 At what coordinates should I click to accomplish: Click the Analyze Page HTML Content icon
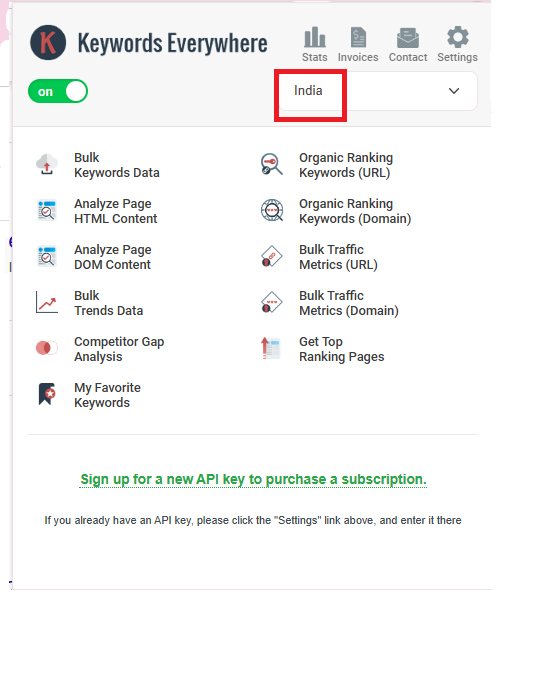[x=47, y=211]
